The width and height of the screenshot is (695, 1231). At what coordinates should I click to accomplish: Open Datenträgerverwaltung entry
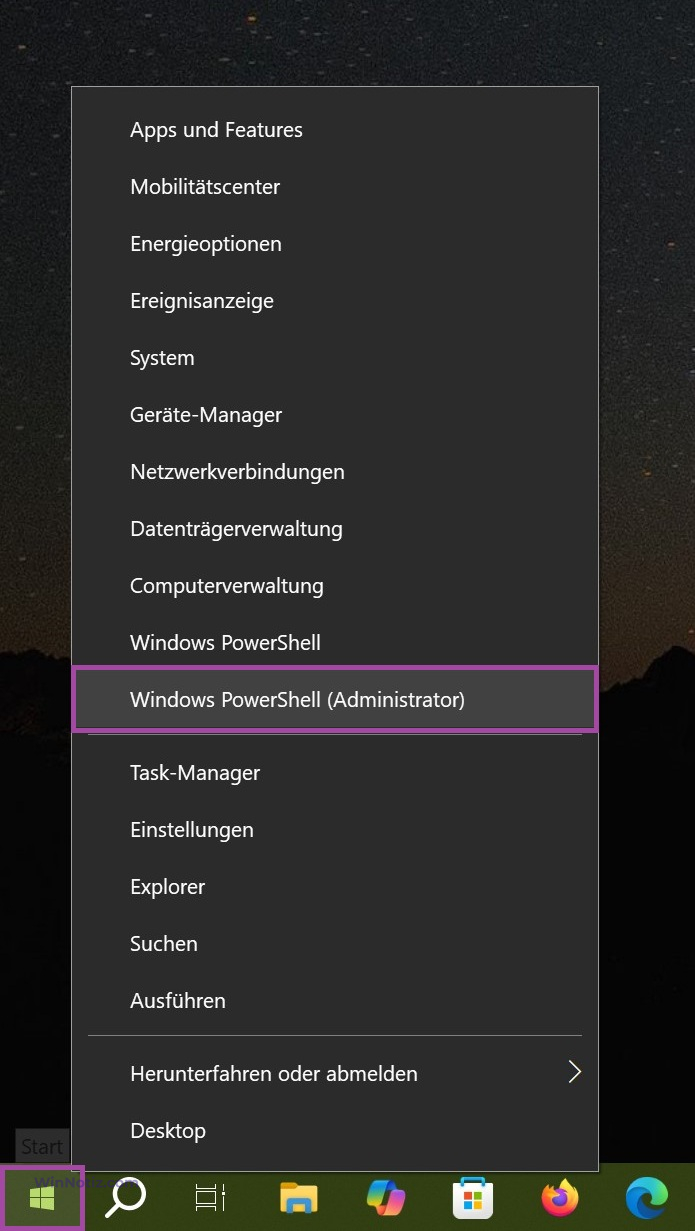tap(335, 529)
